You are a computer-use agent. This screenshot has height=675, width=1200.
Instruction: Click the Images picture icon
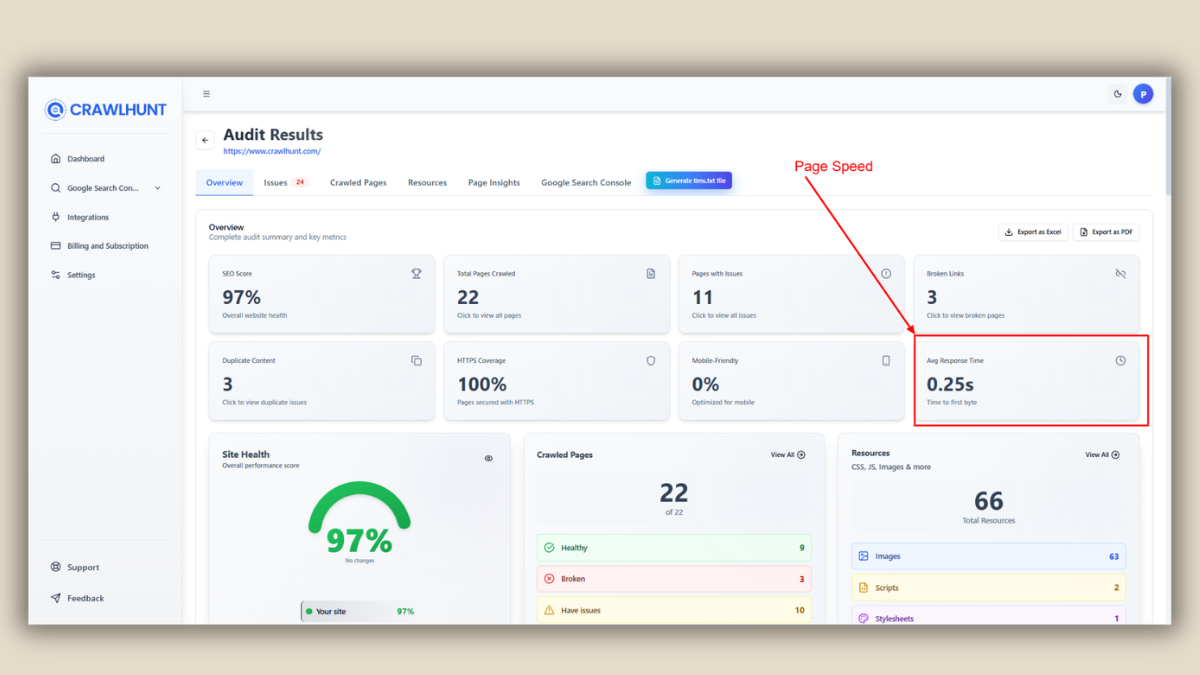click(x=864, y=556)
